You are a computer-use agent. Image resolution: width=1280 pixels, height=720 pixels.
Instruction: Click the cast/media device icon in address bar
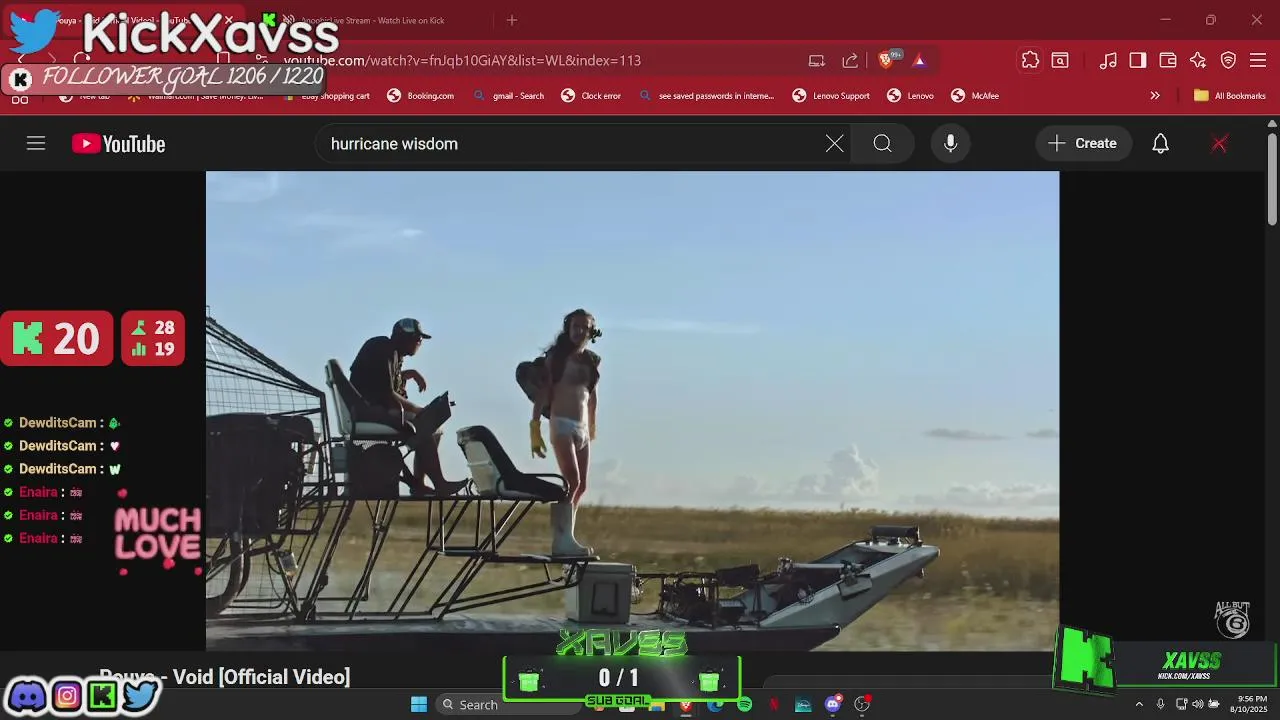click(x=817, y=60)
